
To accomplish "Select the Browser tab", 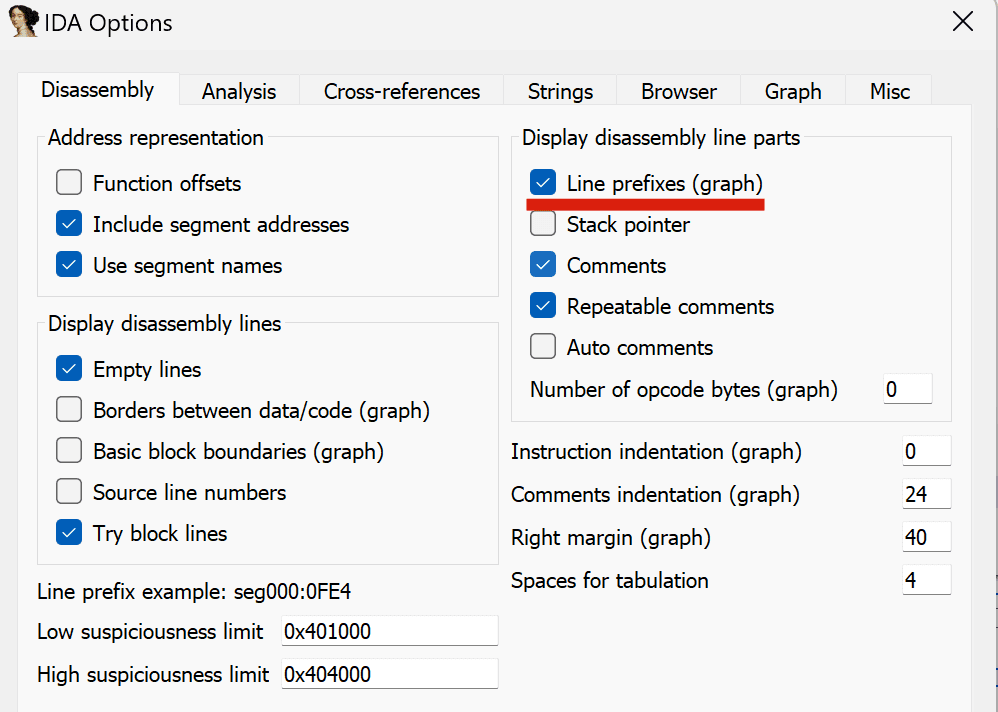I will coord(678,91).
